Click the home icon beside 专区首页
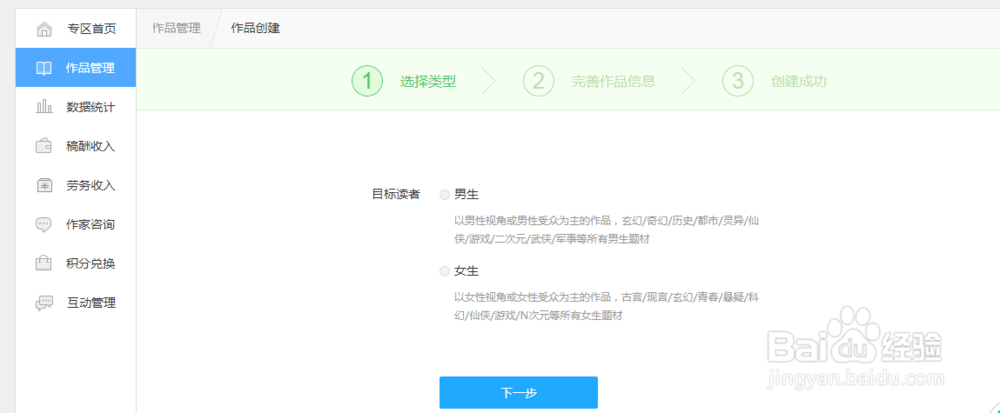The image size is (1000, 413). [x=44, y=29]
